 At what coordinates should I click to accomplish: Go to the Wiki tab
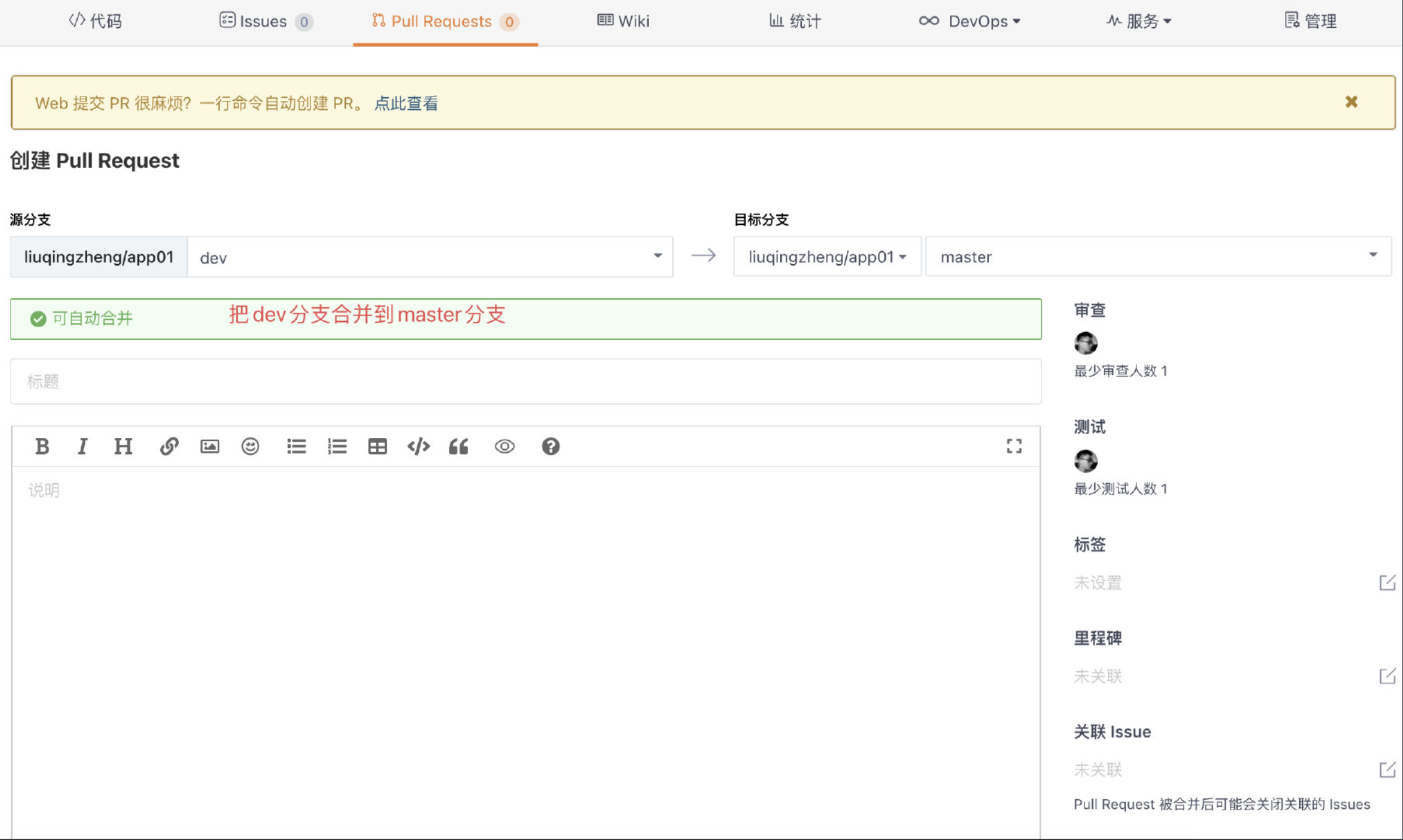pos(623,21)
